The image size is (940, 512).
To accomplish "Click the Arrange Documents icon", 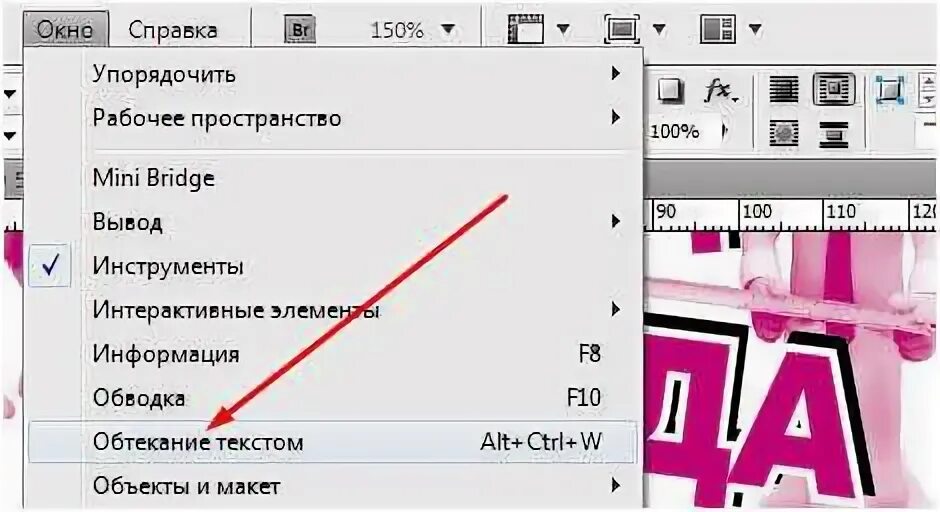I will pos(718,28).
